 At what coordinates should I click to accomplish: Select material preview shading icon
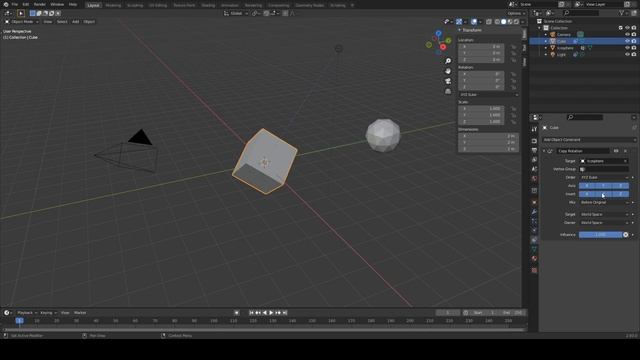tap(510, 22)
